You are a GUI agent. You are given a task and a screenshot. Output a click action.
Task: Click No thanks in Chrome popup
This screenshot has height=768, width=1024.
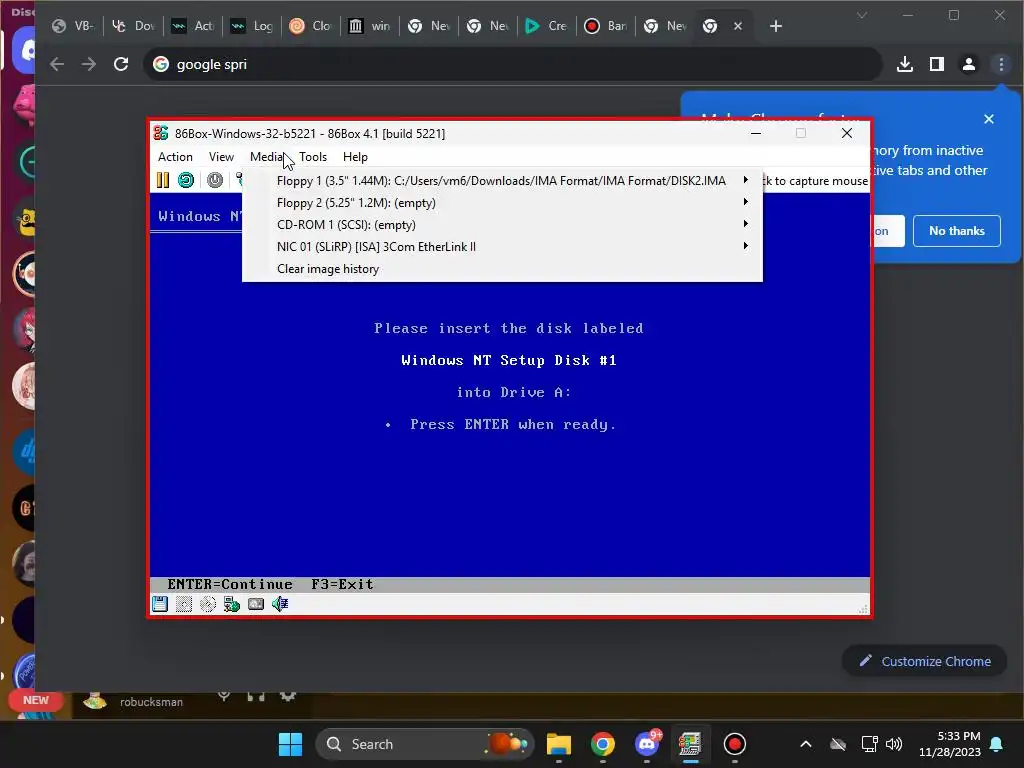tap(957, 231)
